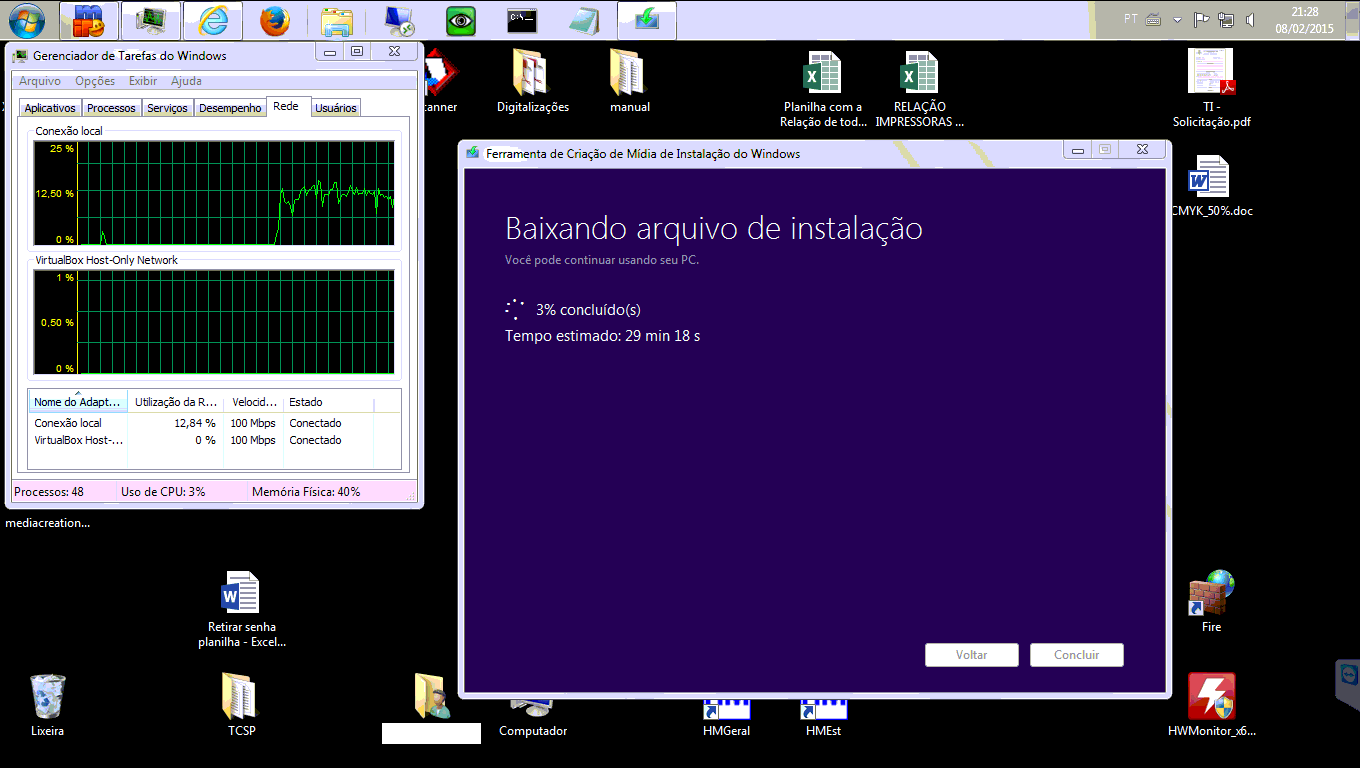The image size is (1360, 768).
Task: Sort by Utilização da Rede column
Action: pos(175,402)
